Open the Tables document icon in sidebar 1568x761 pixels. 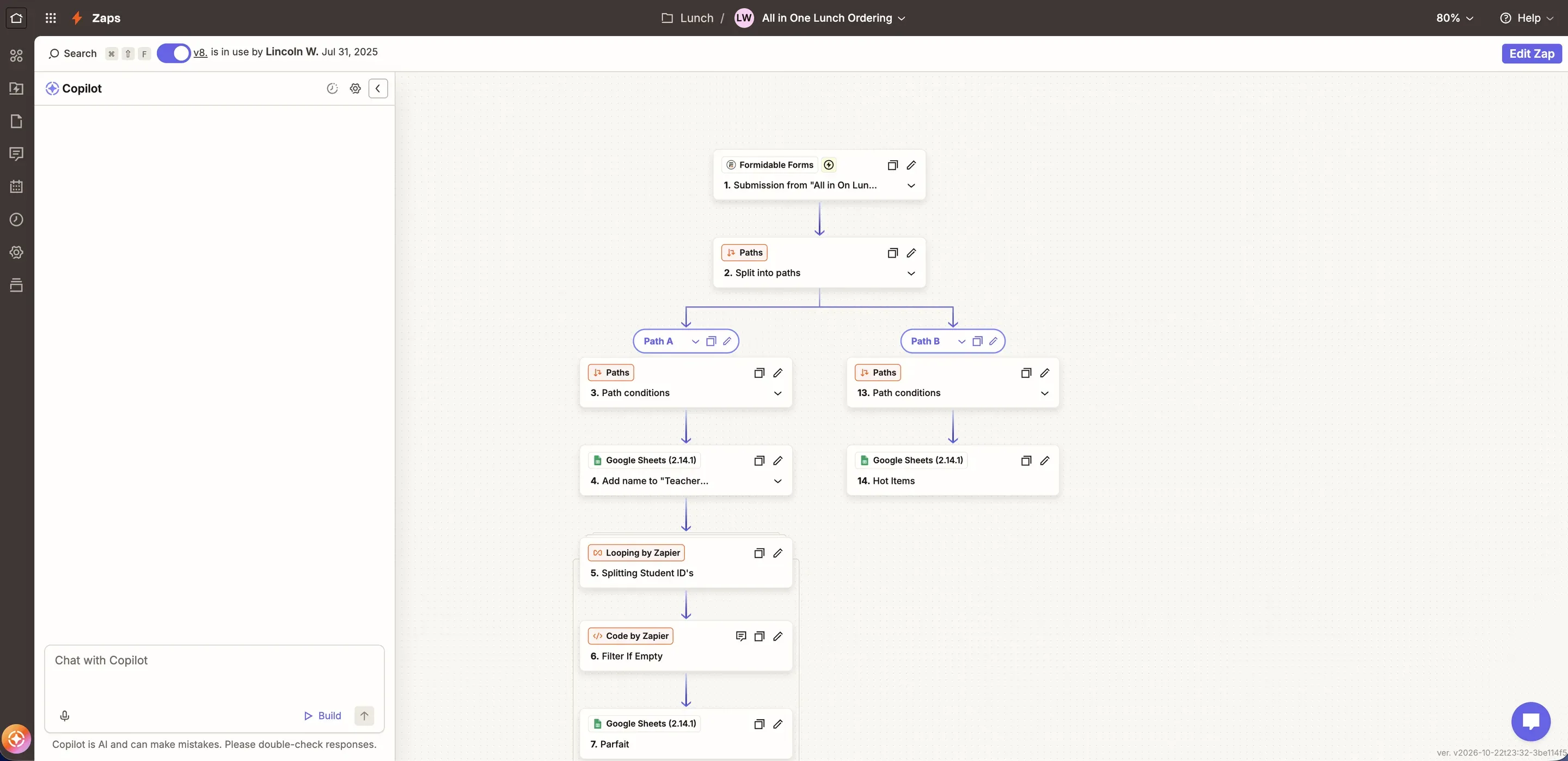16,121
